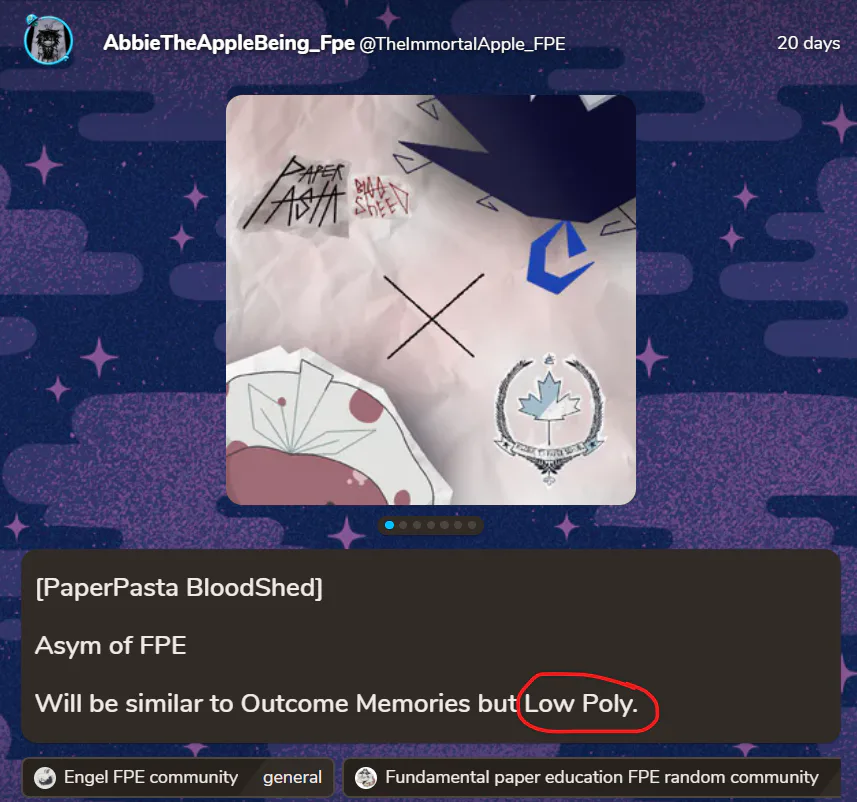
Task: Select the fourth carousel dot
Action: [x=431, y=525]
